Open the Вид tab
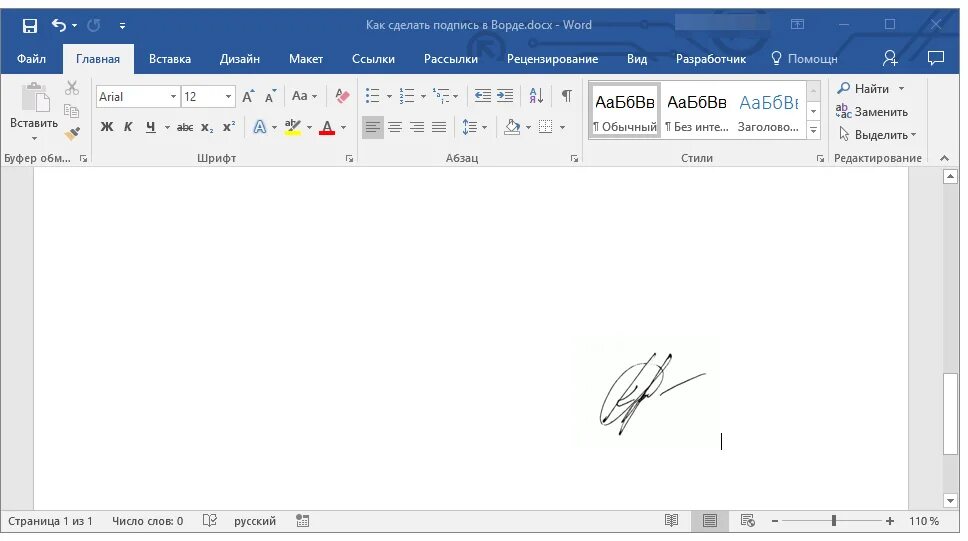This screenshot has width=968, height=541. (636, 59)
